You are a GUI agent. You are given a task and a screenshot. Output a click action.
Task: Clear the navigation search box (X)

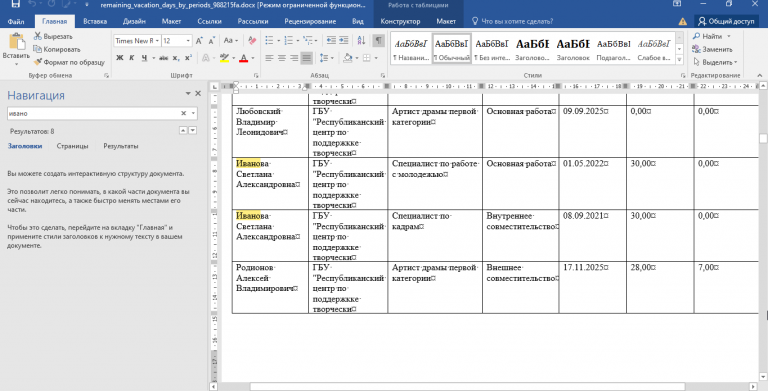click(x=184, y=113)
